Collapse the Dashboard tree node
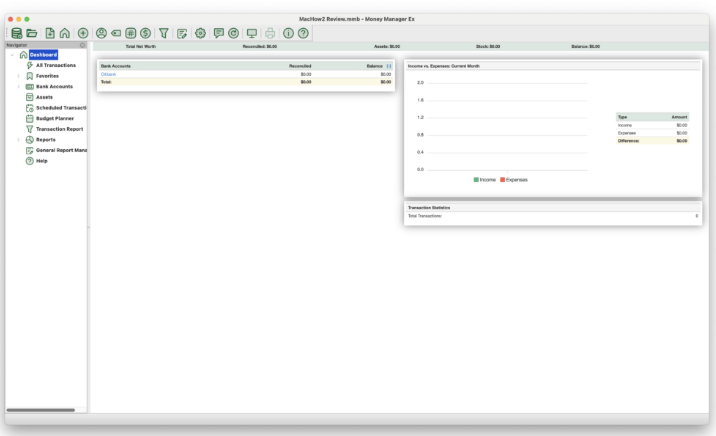The width and height of the screenshot is (716, 436). pyautogui.click(x=11, y=55)
